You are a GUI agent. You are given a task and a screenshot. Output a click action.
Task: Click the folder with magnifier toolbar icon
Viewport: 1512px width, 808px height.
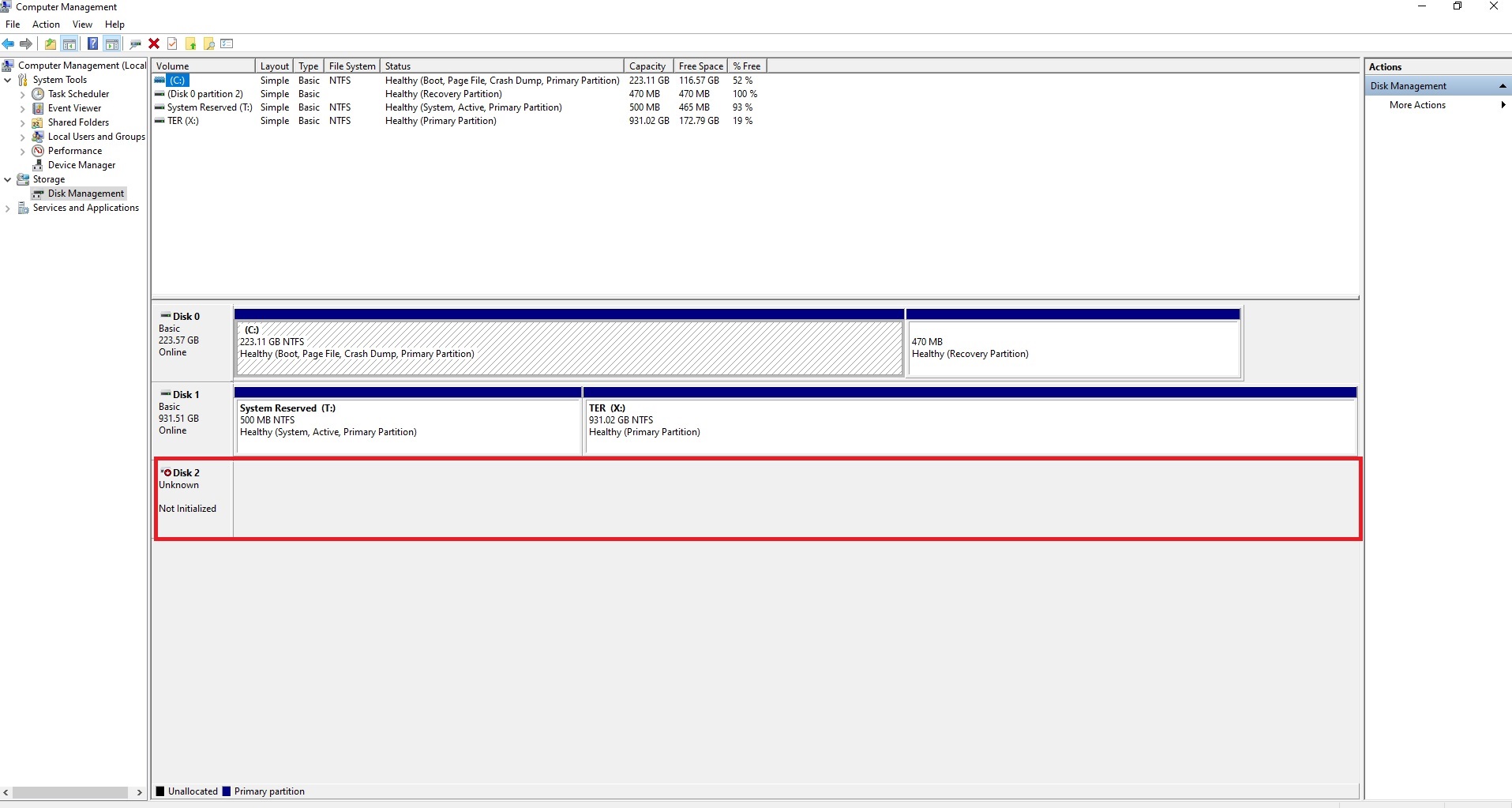click(x=209, y=44)
